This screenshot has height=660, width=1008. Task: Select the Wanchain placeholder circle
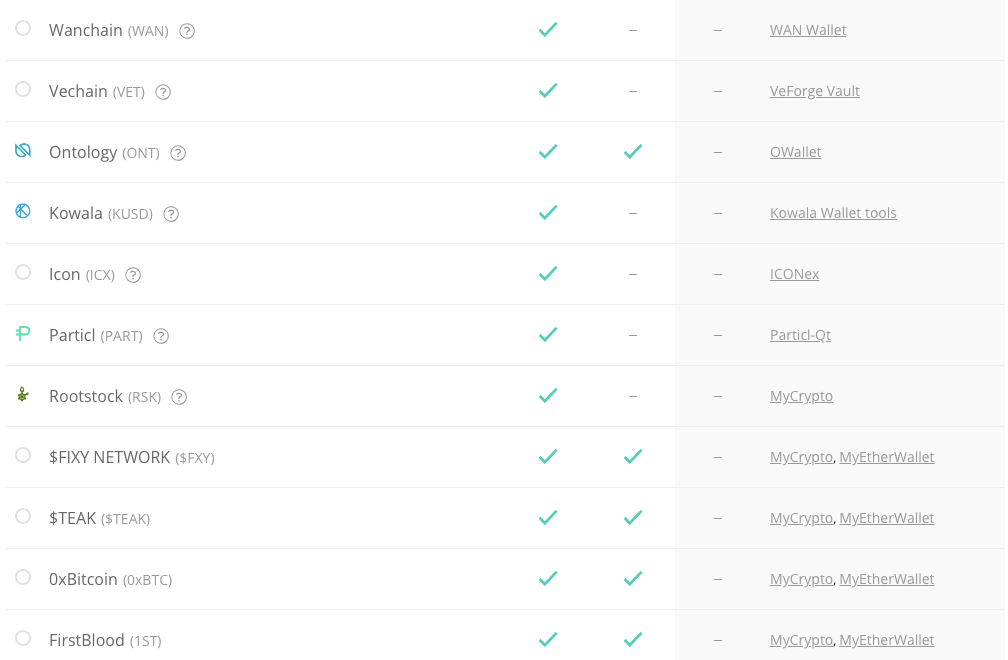23,28
